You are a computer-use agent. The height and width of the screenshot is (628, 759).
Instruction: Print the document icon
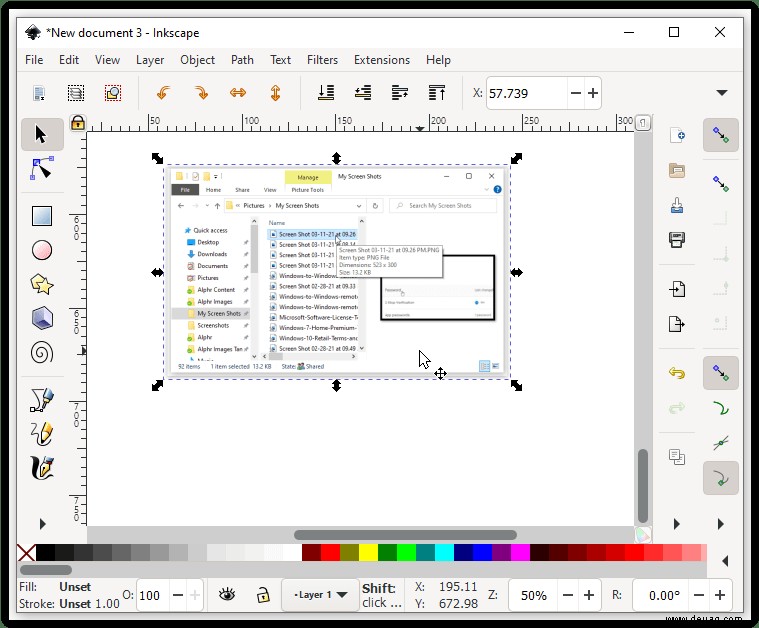[x=677, y=240]
